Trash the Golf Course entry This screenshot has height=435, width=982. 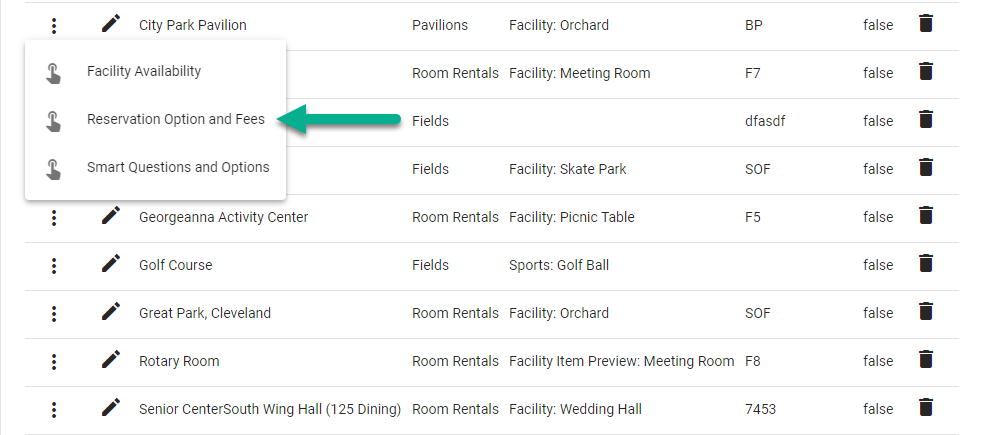pyautogui.click(x=926, y=264)
